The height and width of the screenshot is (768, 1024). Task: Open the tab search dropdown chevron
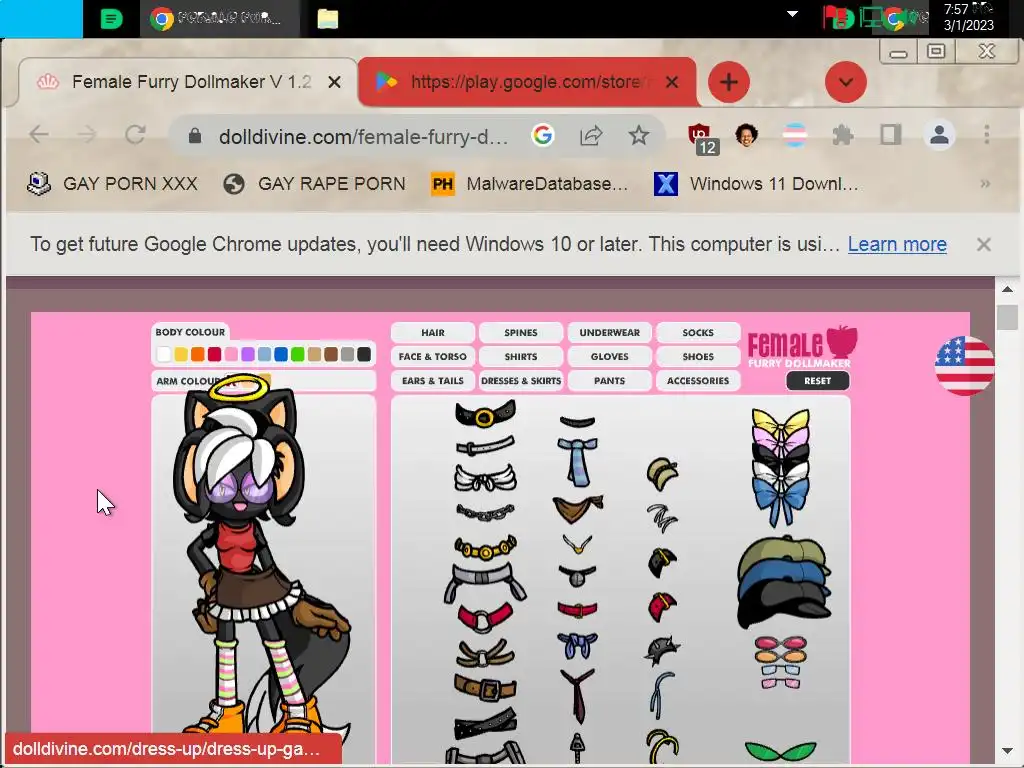click(846, 82)
